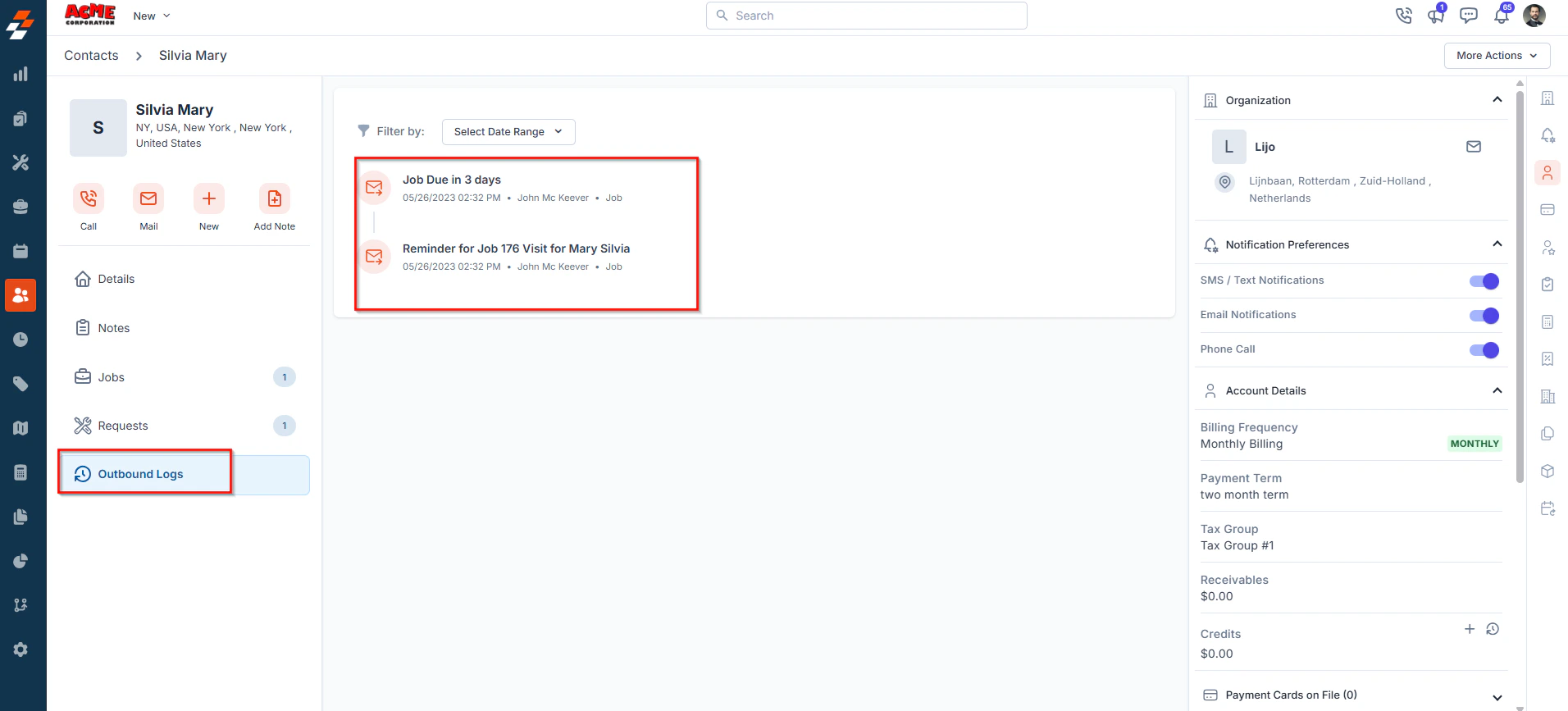Open the tools wrench icon in left sidebar

pyautogui.click(x=21, y=162)
